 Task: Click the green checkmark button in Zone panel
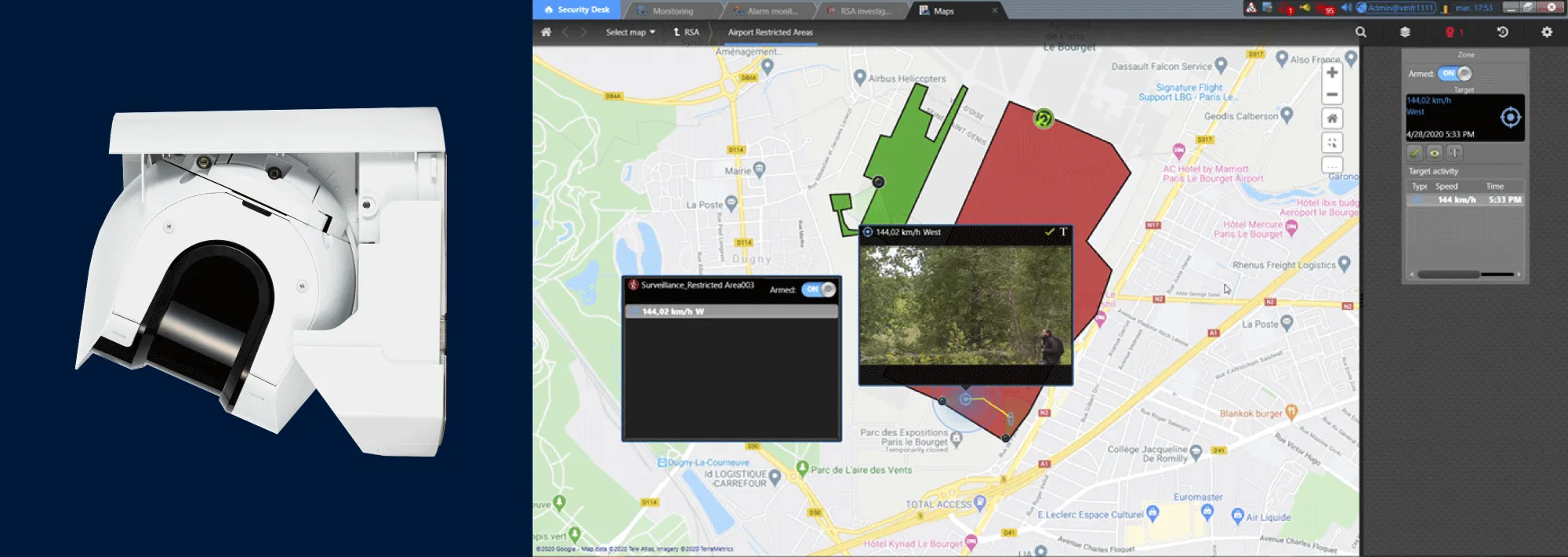[1415, 153]
